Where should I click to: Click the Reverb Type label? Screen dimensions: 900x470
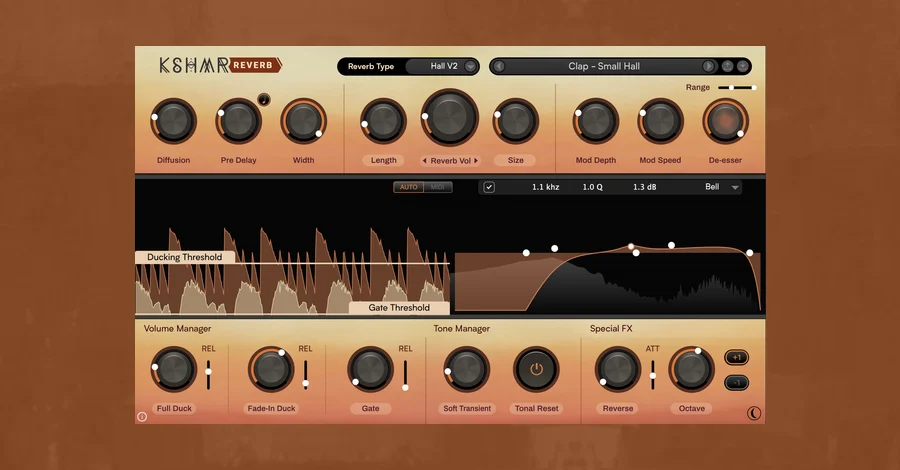pyautogui.click(x=371, y=67)
